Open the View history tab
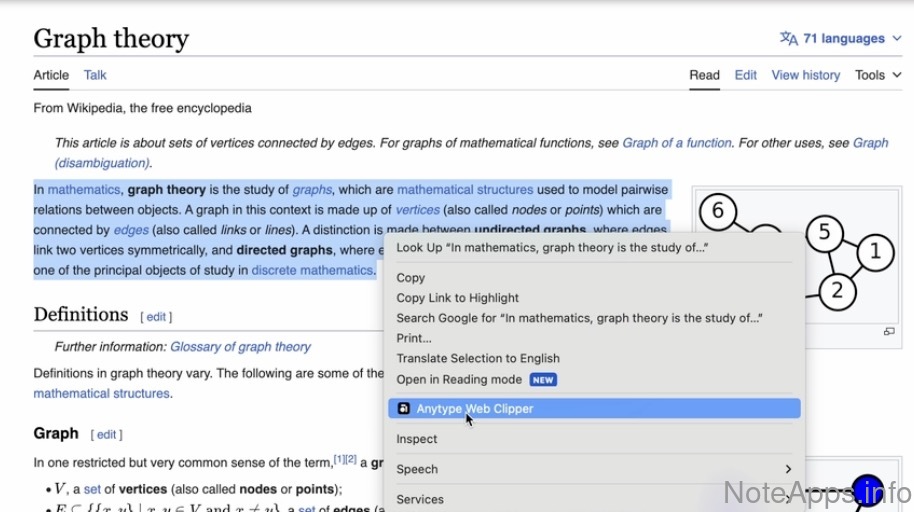The height and width of the screenshot is (512, 914). [x=805, y=75]
